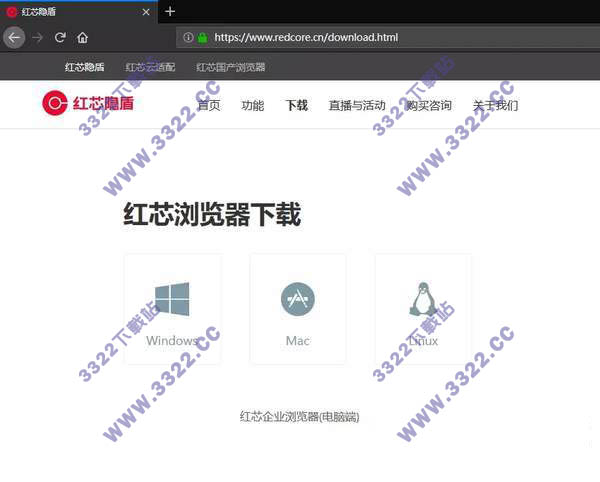Click site info icon in address bar
Image resolution: width=600 pixels, height=482 pixels.
[188, 37]
